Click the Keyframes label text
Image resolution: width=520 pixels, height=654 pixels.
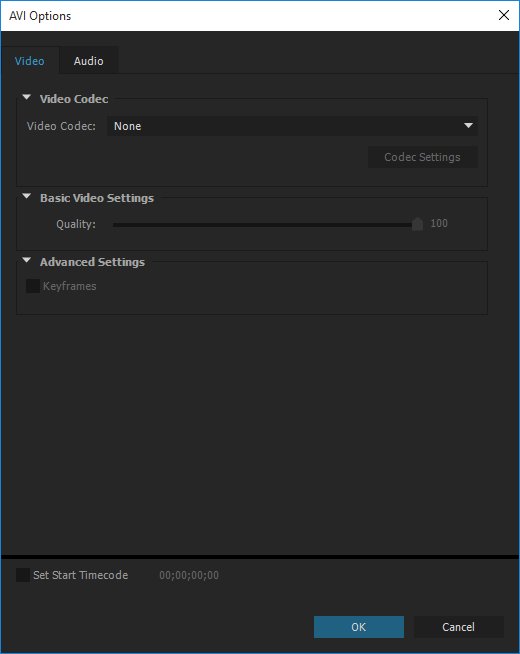click(x=70, y=286)
